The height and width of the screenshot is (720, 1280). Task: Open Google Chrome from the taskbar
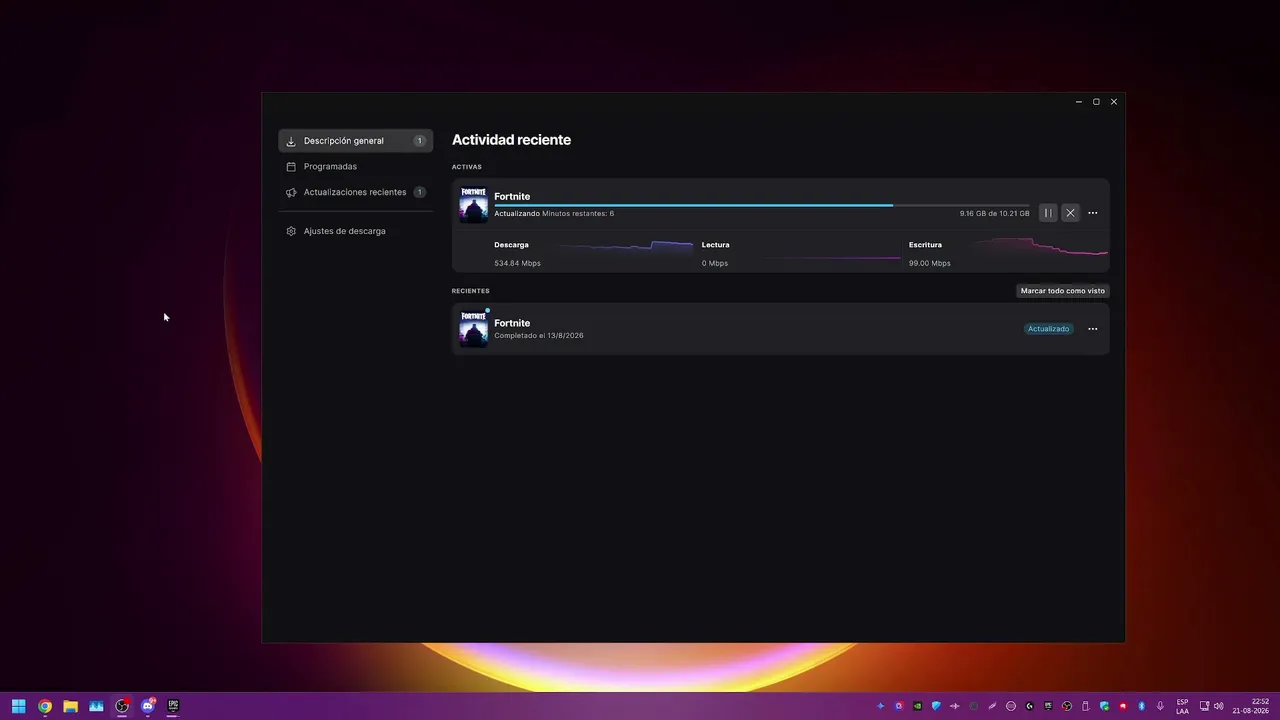tap(45, 706)
